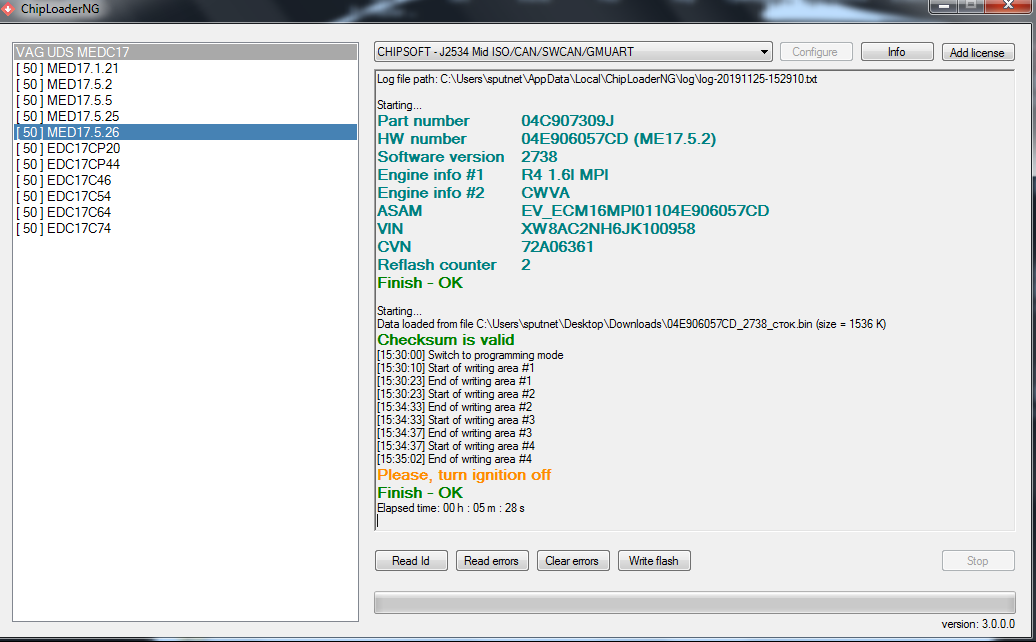Choose the MED17.5.2 entry
The height and width of the screenshot is (642, 1036).
coord(64,84)
